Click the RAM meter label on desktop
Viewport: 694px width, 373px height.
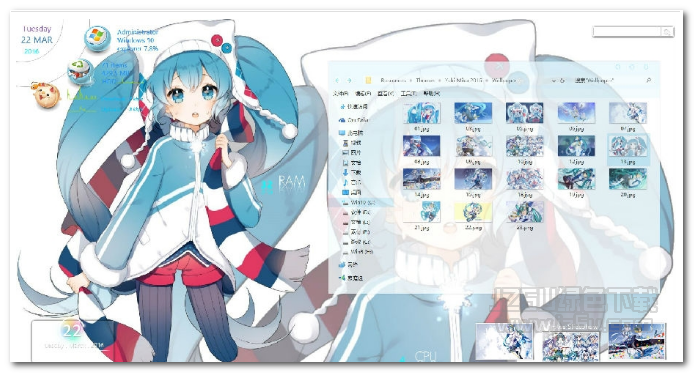[x=291, y=183]
